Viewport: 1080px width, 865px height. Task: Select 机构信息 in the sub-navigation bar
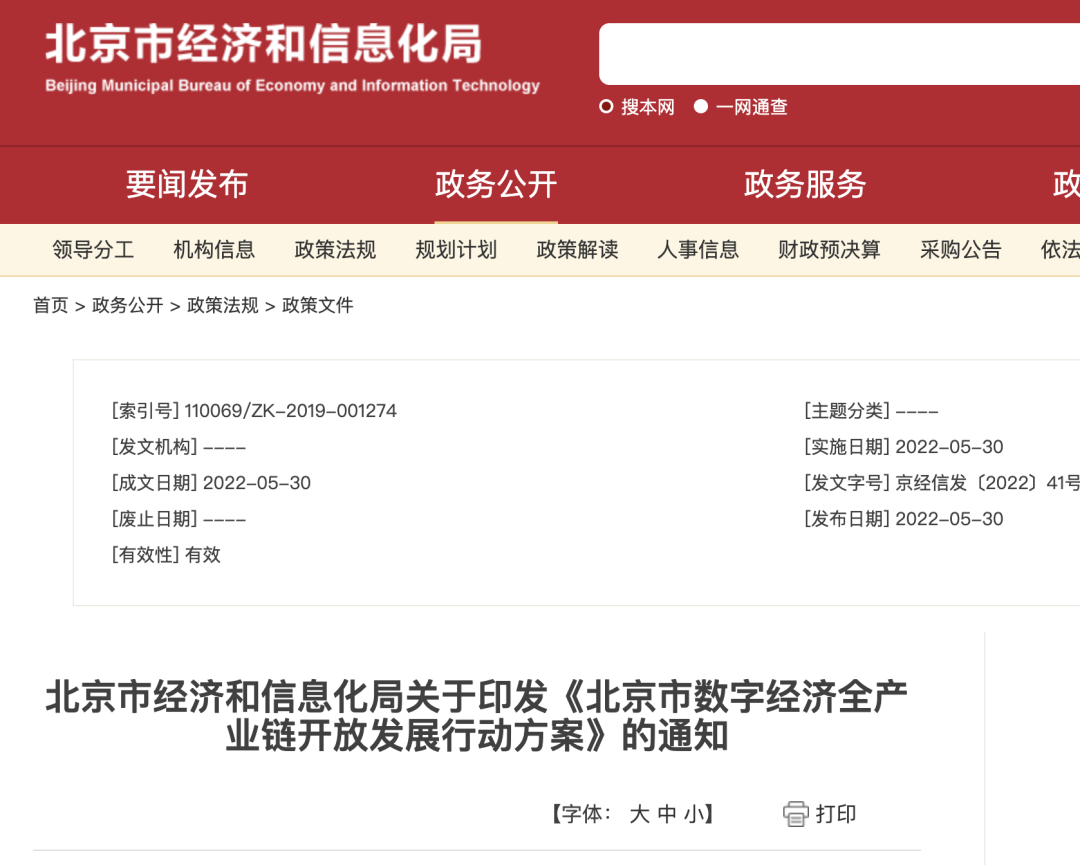pos(213,250)
